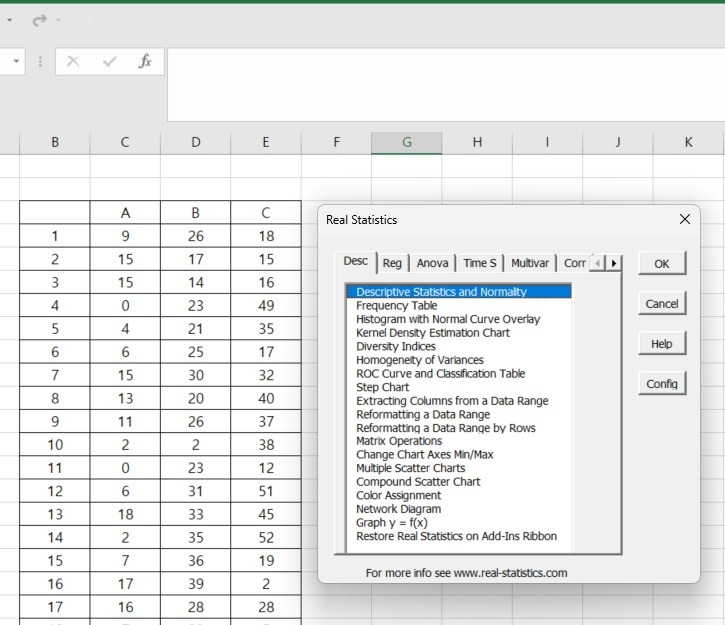Switch to the Multivar tab

point(530,263)
